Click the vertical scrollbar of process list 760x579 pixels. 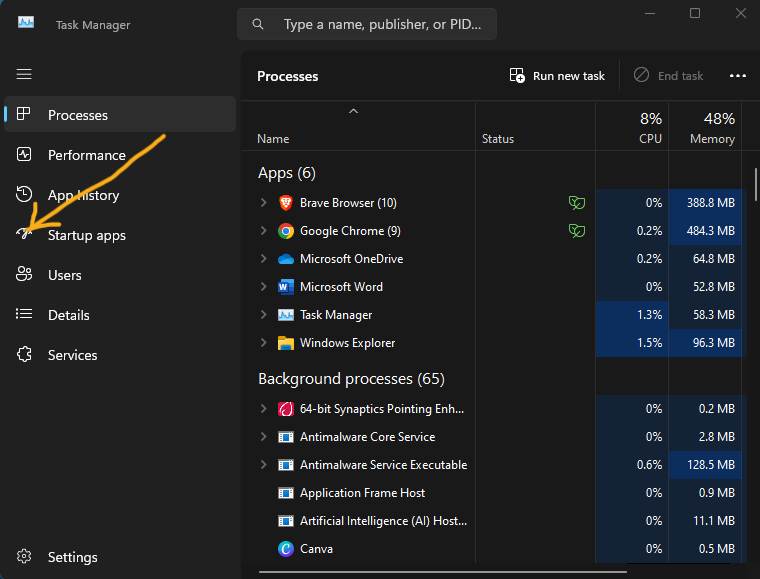click(x=755, y=184)
